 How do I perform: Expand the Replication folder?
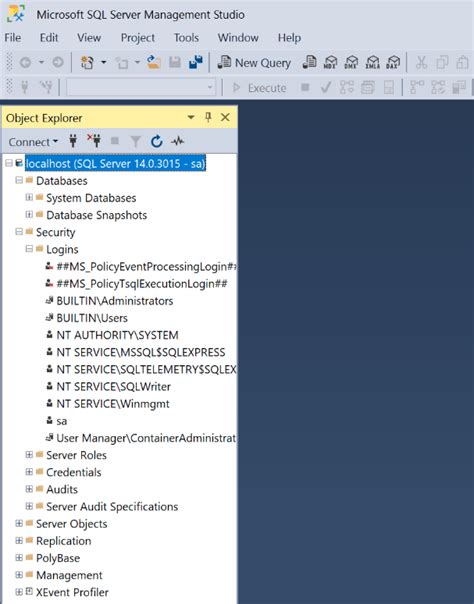tap(19, 540)
